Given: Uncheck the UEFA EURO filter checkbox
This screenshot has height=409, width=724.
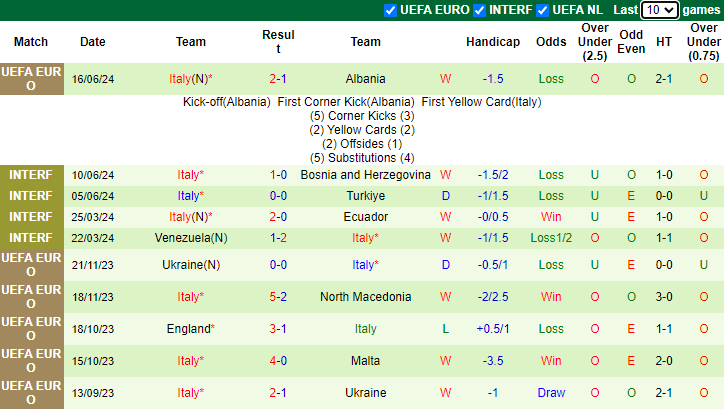Looking at the screenshot, I should (390, 10).
